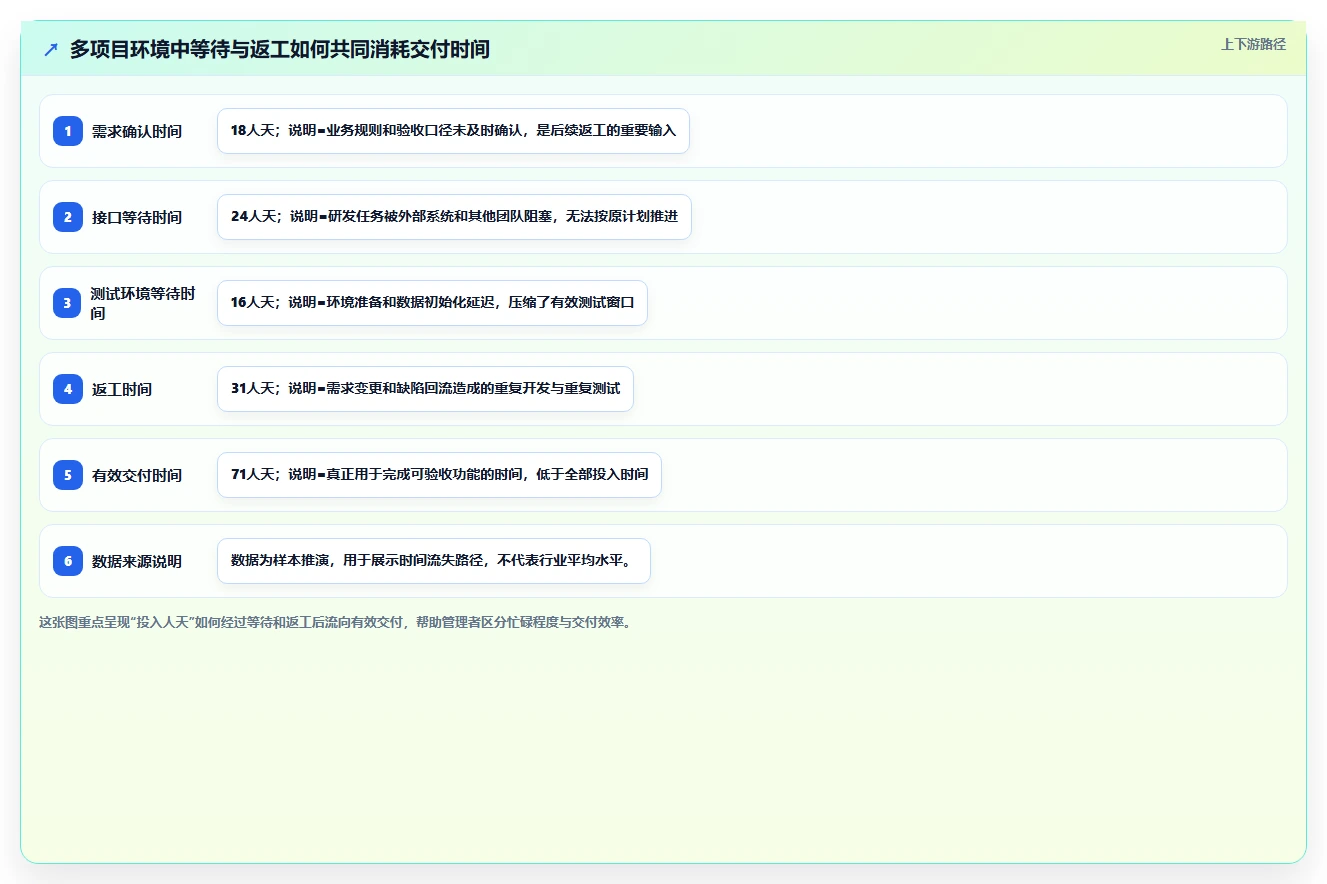Open the 31人天 description box

425,389
